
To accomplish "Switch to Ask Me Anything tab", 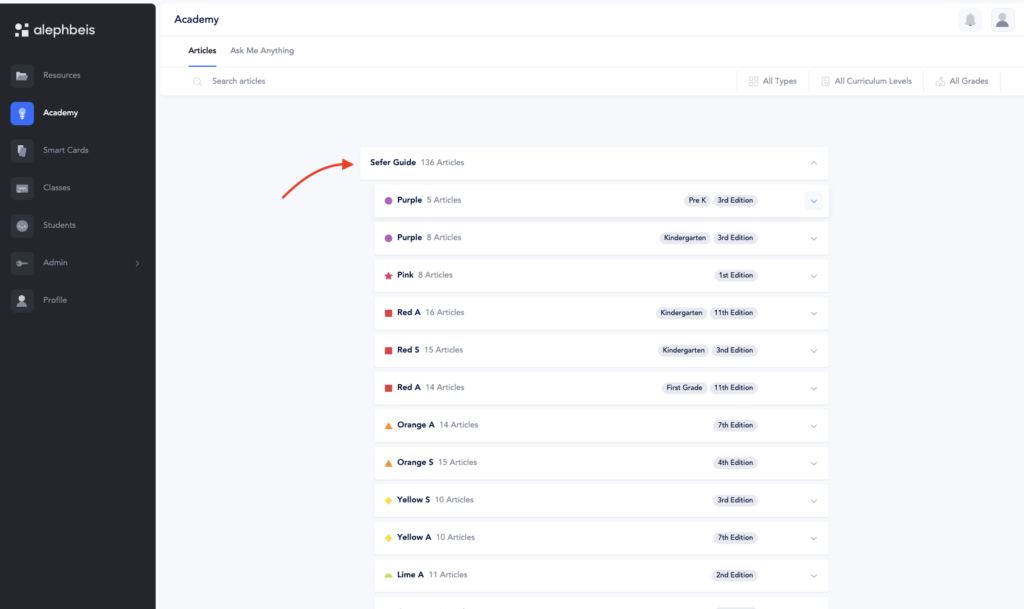I will tap(262, 51).
